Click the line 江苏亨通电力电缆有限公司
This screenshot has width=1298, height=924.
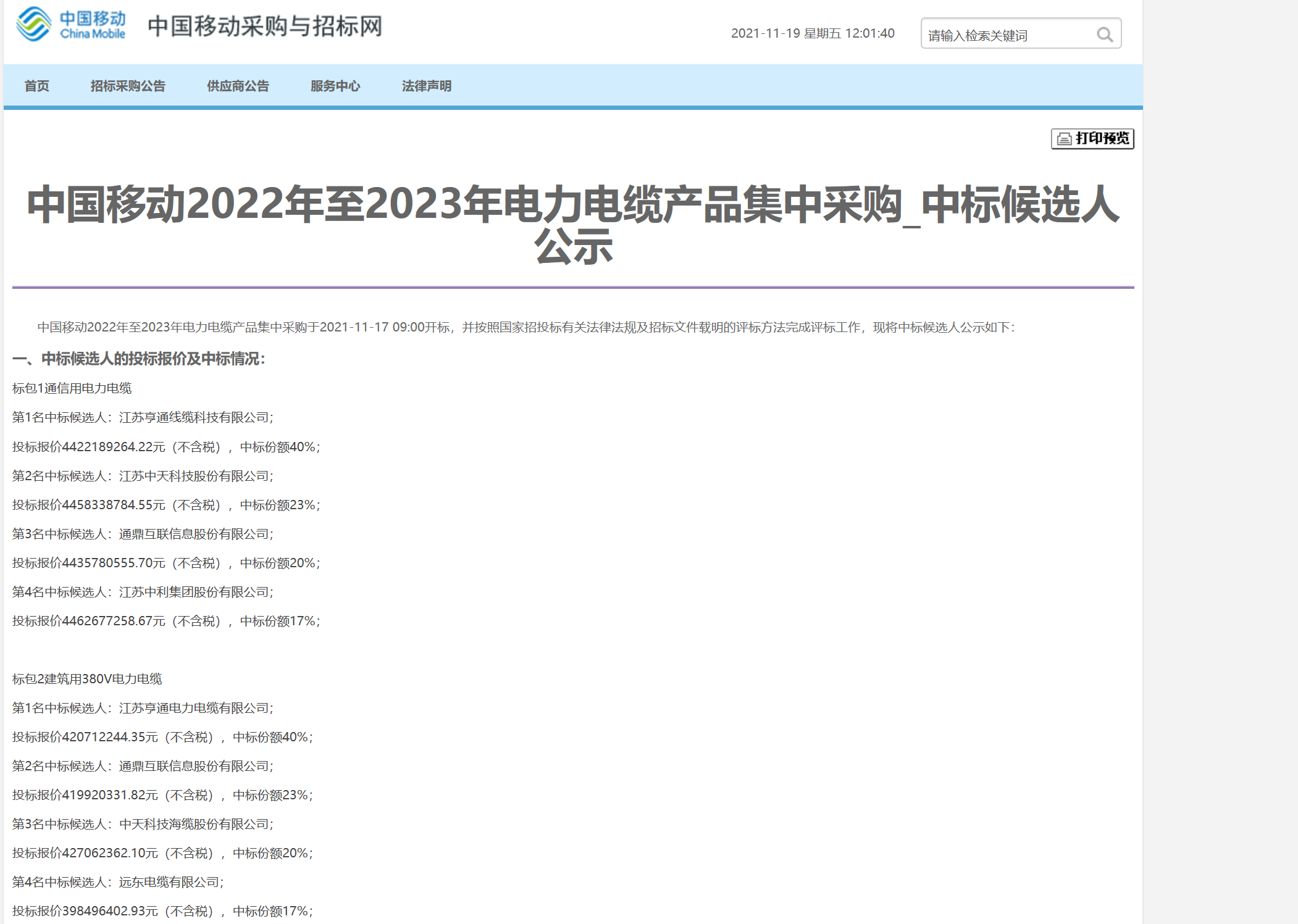click(143, 708)
